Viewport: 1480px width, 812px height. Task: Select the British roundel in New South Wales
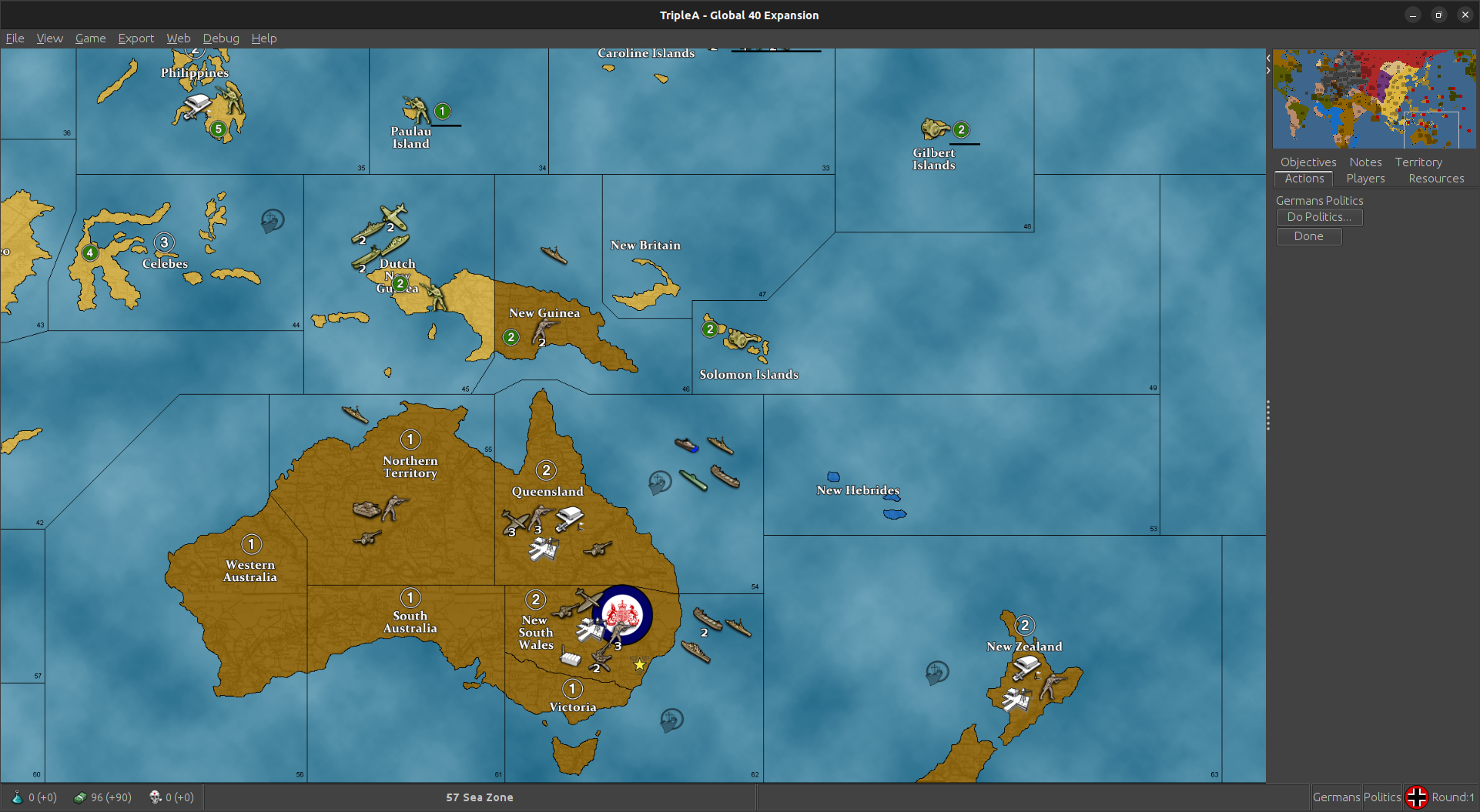(624, 614)
